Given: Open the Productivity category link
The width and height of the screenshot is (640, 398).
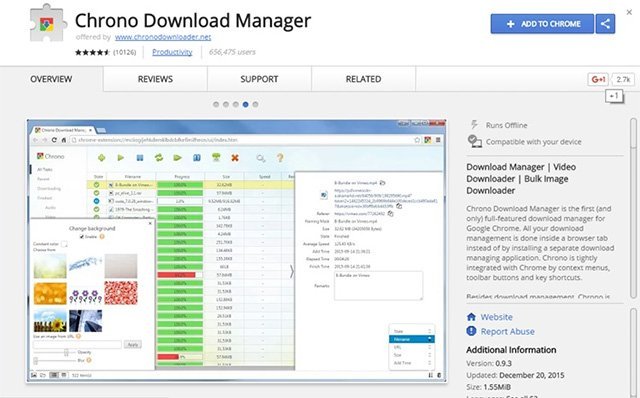Looking at the screenshot, I should 172,52.
